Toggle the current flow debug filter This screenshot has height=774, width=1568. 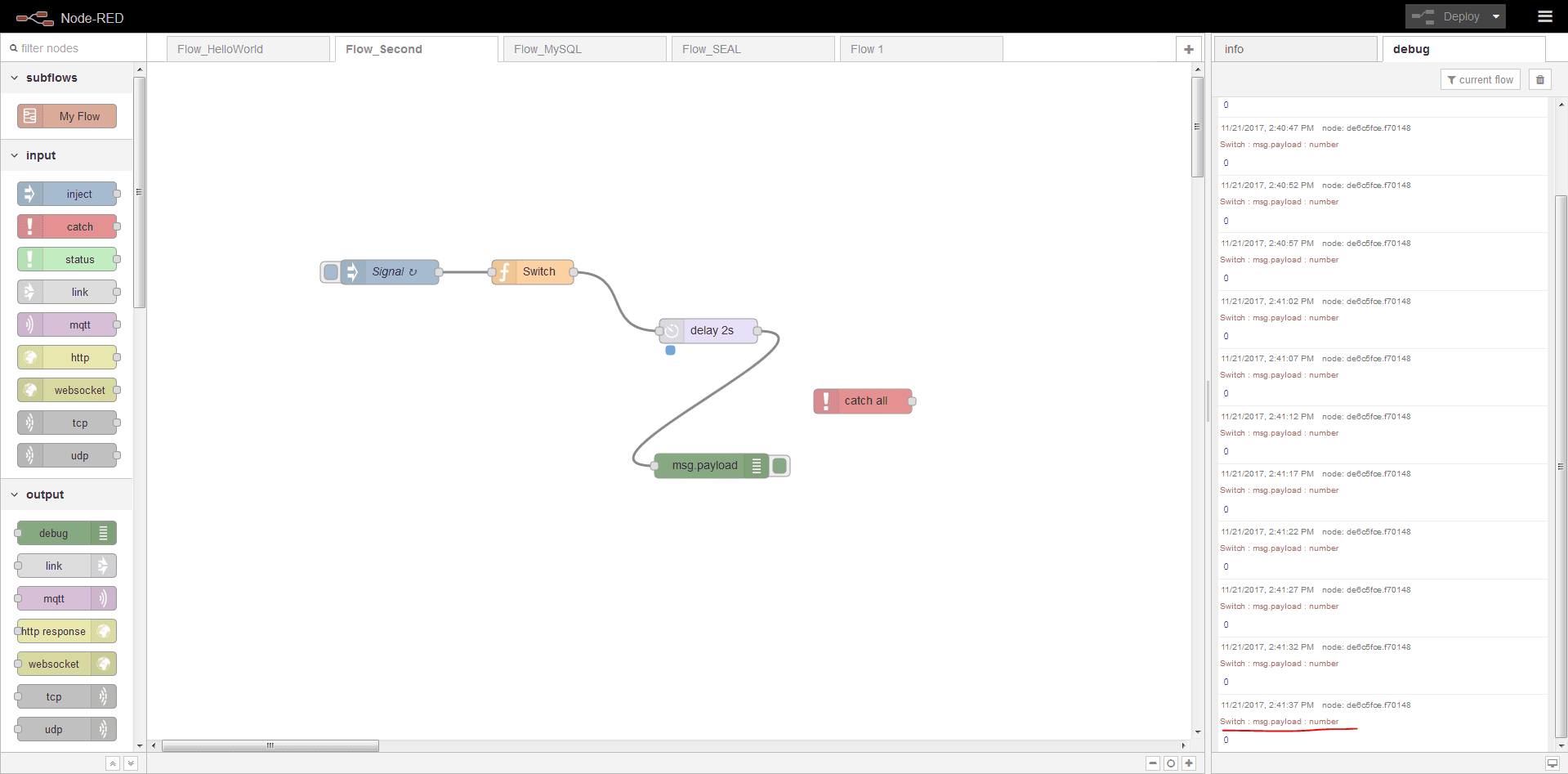[1480, 79]
